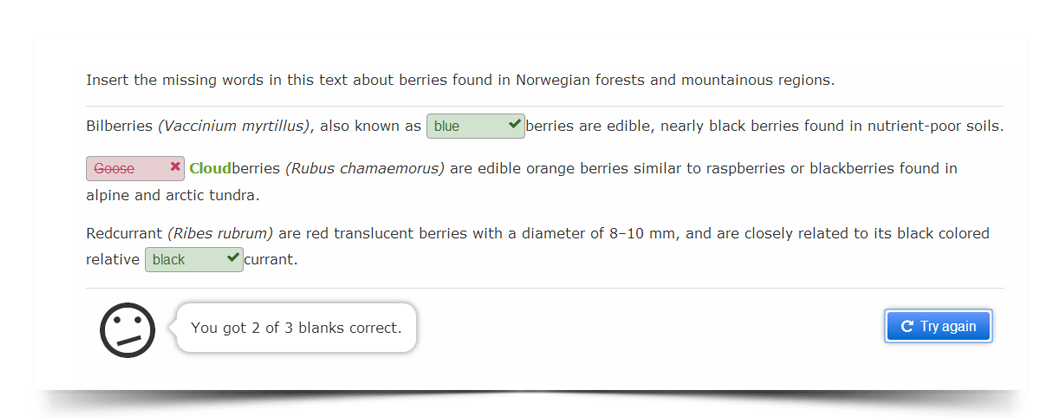Click the '2 of 3 blanks correct' feedback bubble

296,328
